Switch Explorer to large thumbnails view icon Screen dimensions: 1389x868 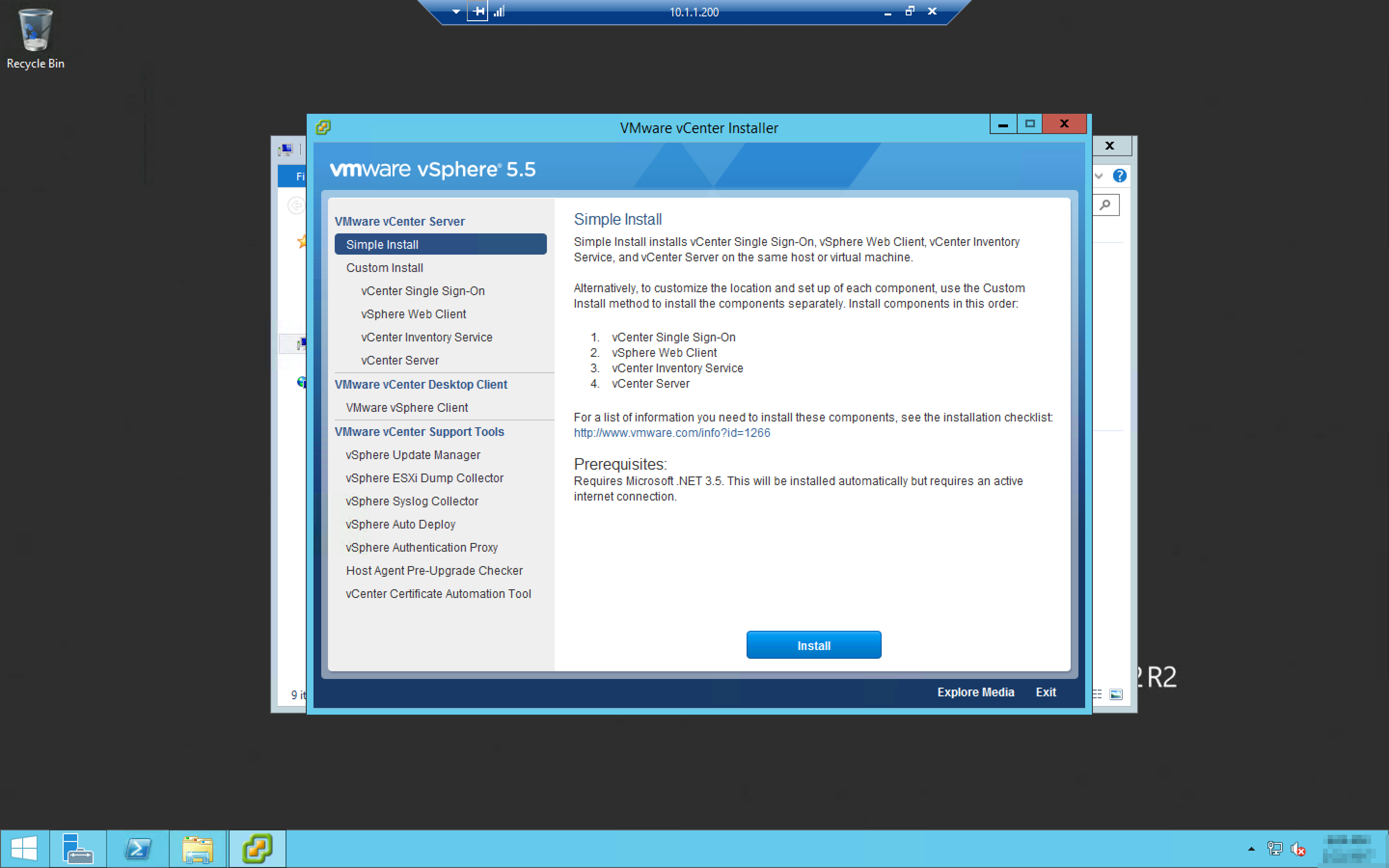1116,694
